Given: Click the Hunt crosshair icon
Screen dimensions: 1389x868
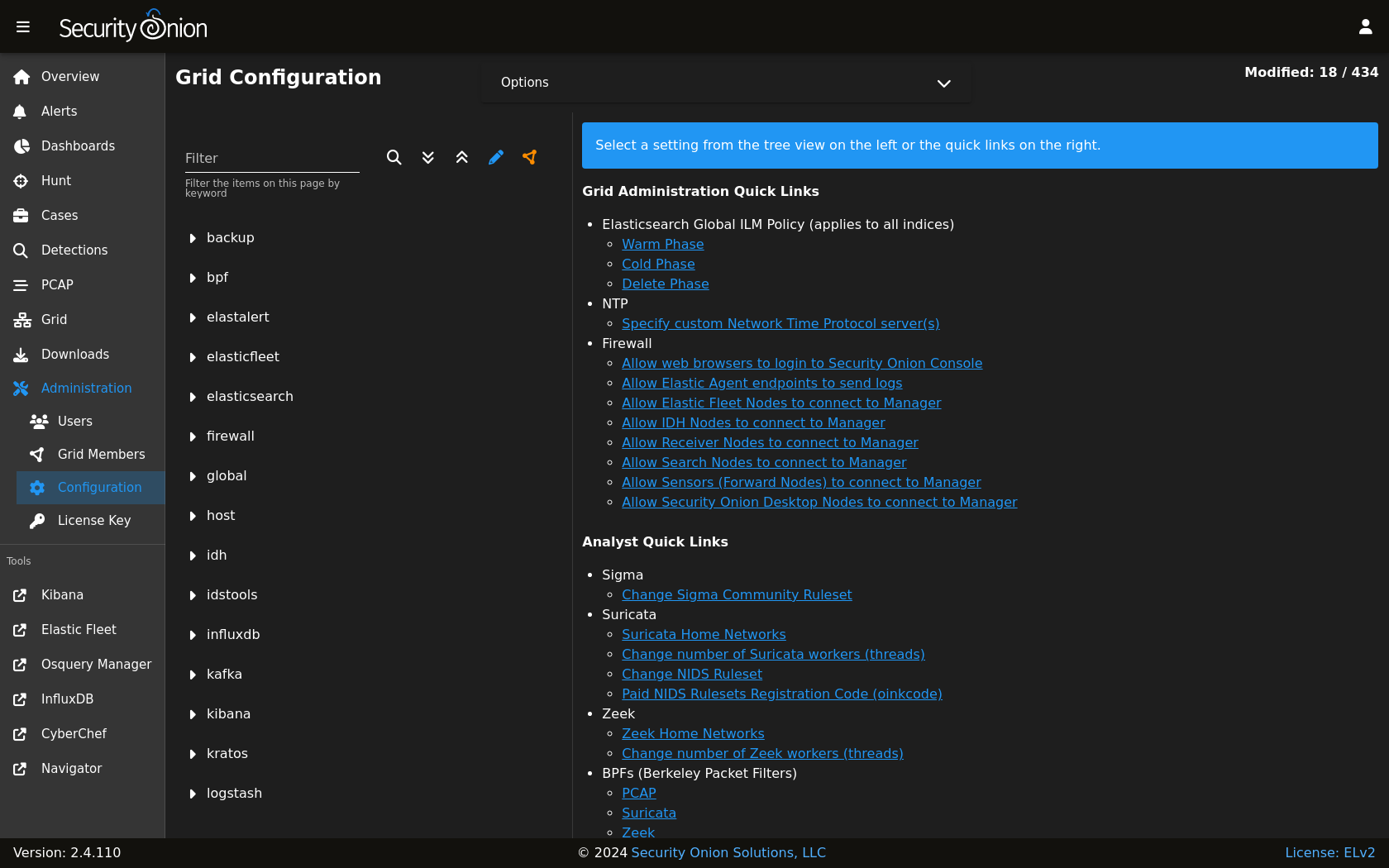Looking at the screenshot, I should [x=21, y=181].
